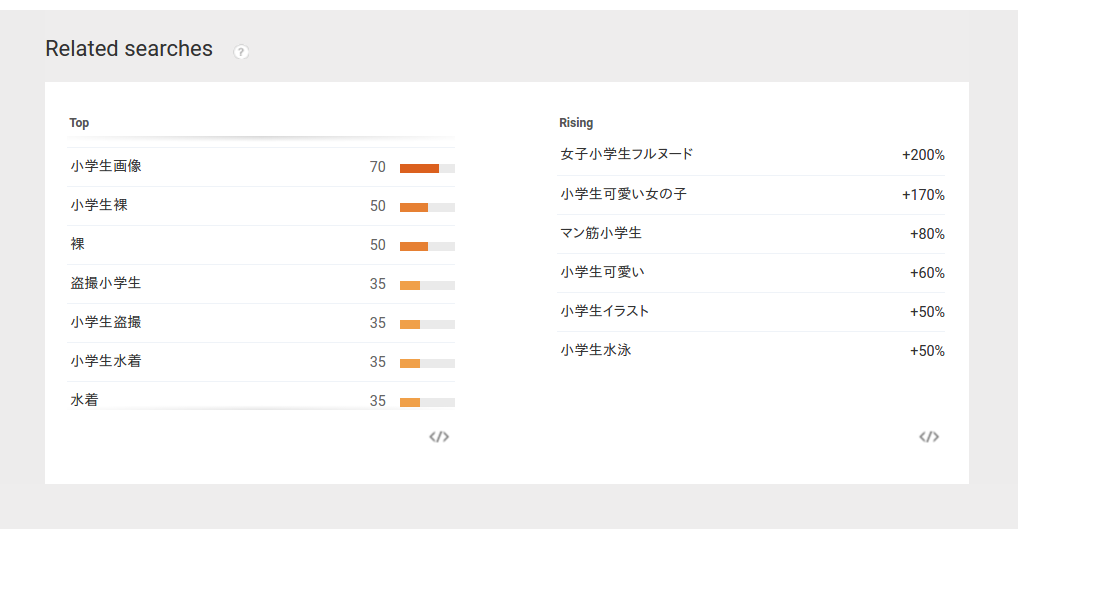Click the score 35 in the bottom Top row
This screenshot has height=608, width=1113.
tap(377, 401)
